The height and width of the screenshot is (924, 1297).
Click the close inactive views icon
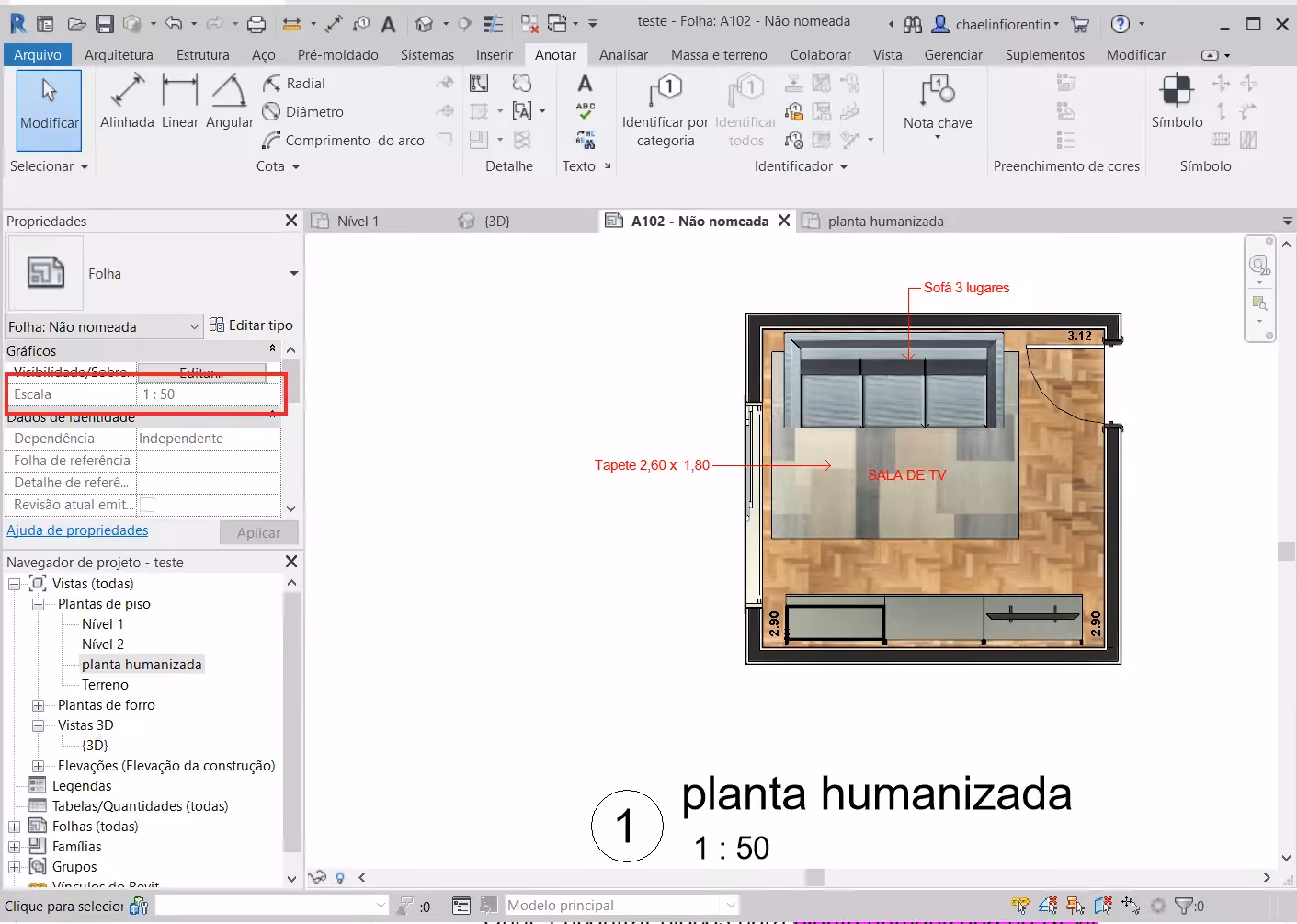coord(530,24)
